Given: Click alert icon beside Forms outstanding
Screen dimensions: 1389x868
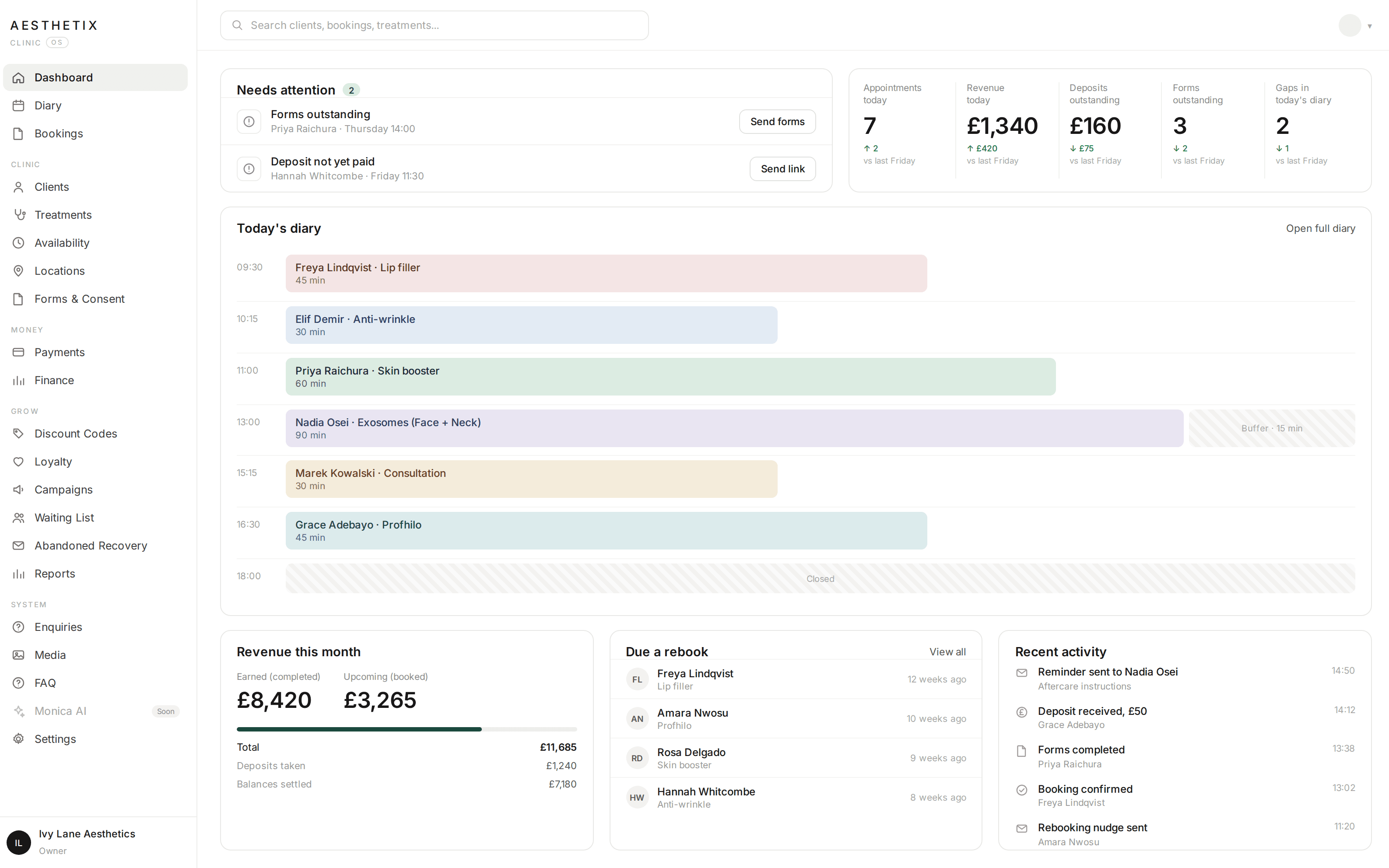Looking at the screenshot, I should point(249,122).
